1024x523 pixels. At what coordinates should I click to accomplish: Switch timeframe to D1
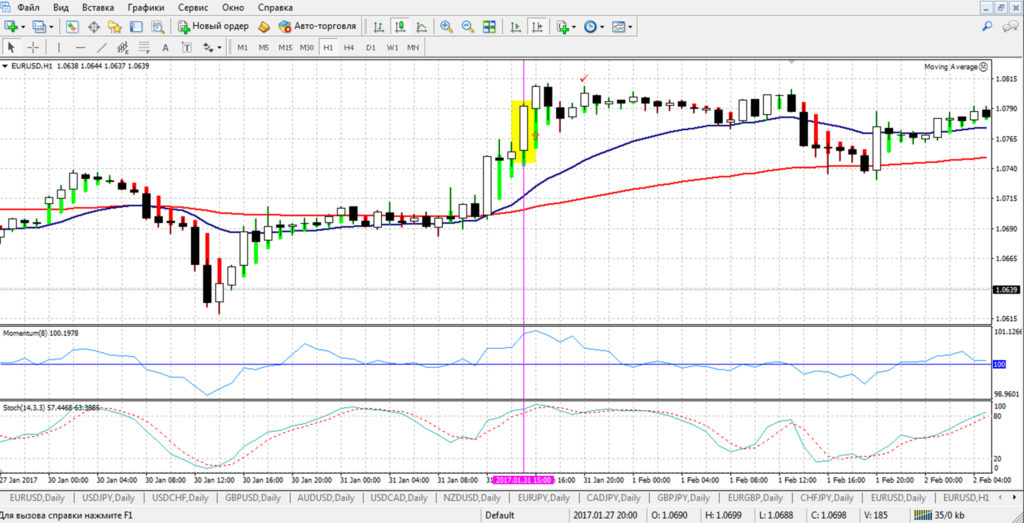coord(370,48)
